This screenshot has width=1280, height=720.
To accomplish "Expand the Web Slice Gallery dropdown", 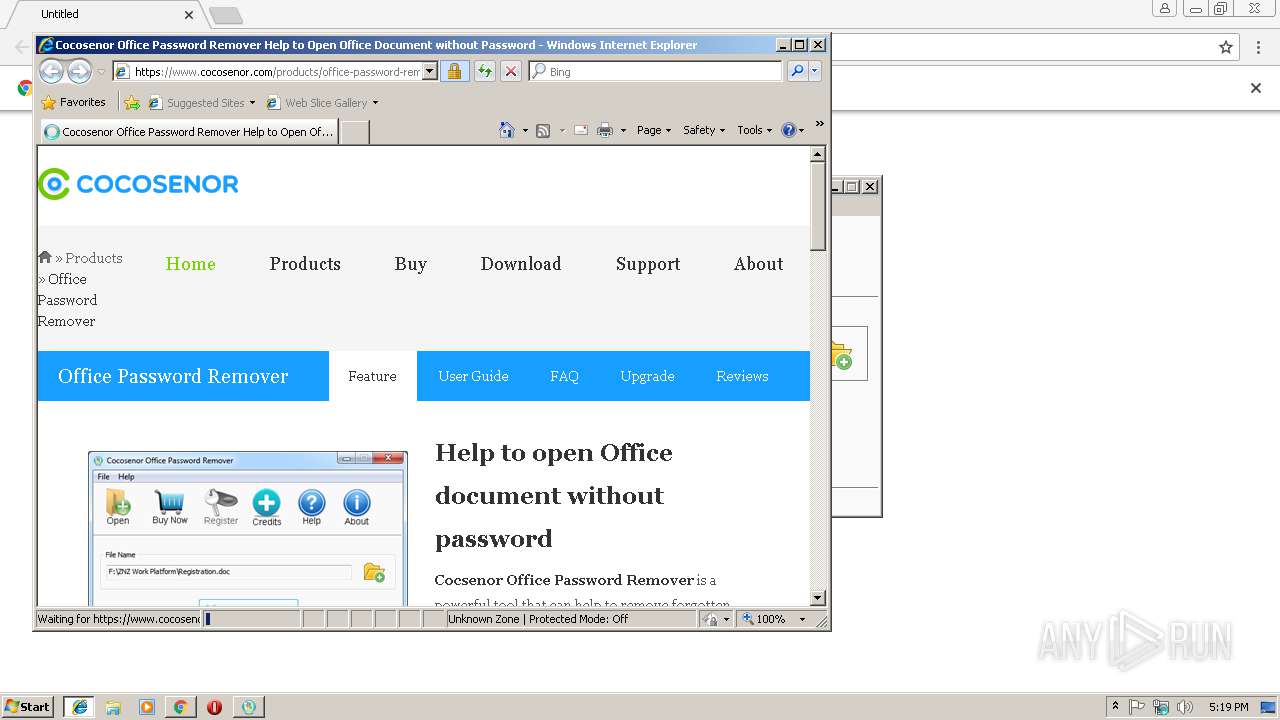I will tap(375, 103).
